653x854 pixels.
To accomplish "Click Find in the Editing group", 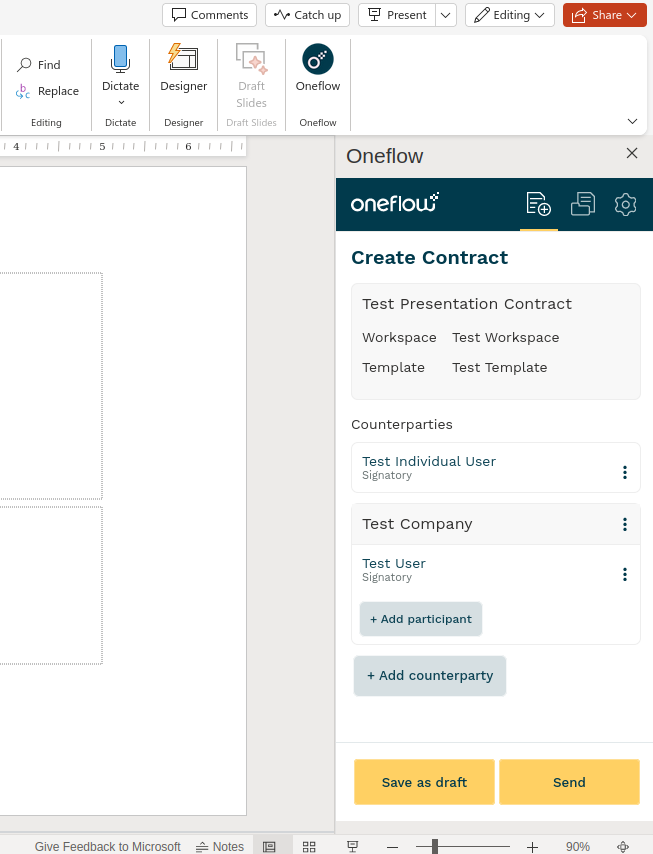I will click(39, 65).
